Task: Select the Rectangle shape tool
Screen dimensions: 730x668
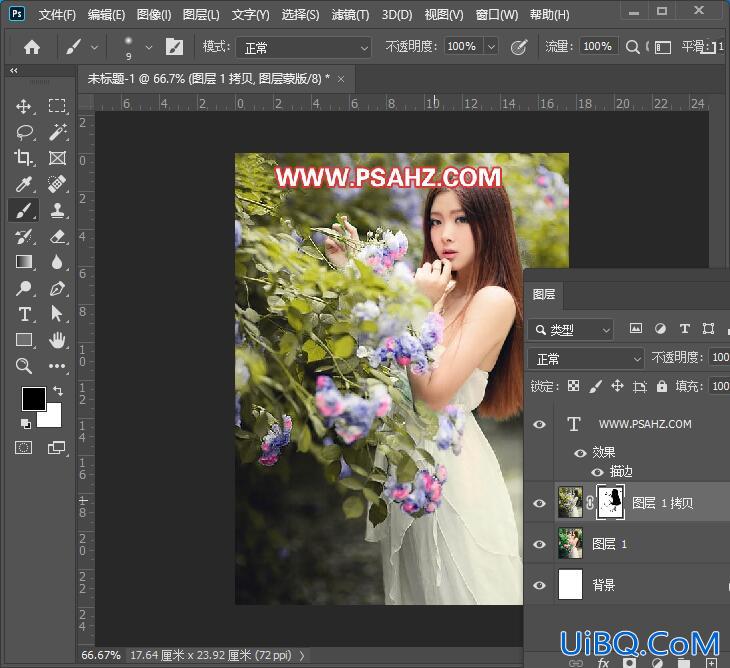Action: (x=23, y=340)
